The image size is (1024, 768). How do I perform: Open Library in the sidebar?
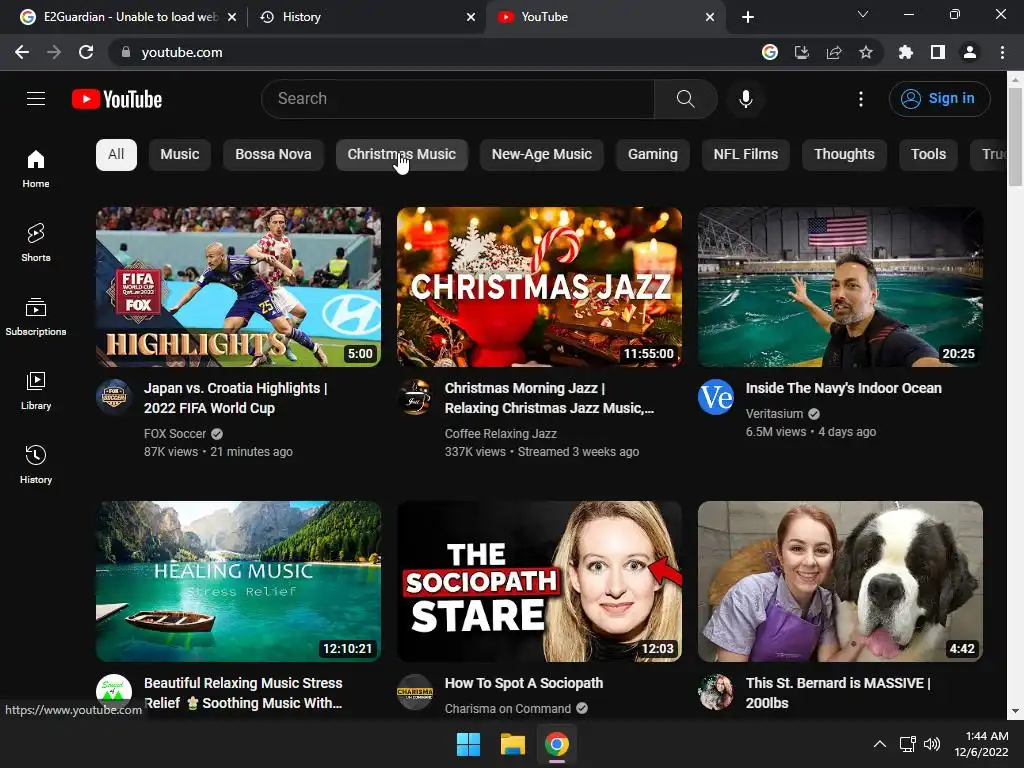point(36,391)
